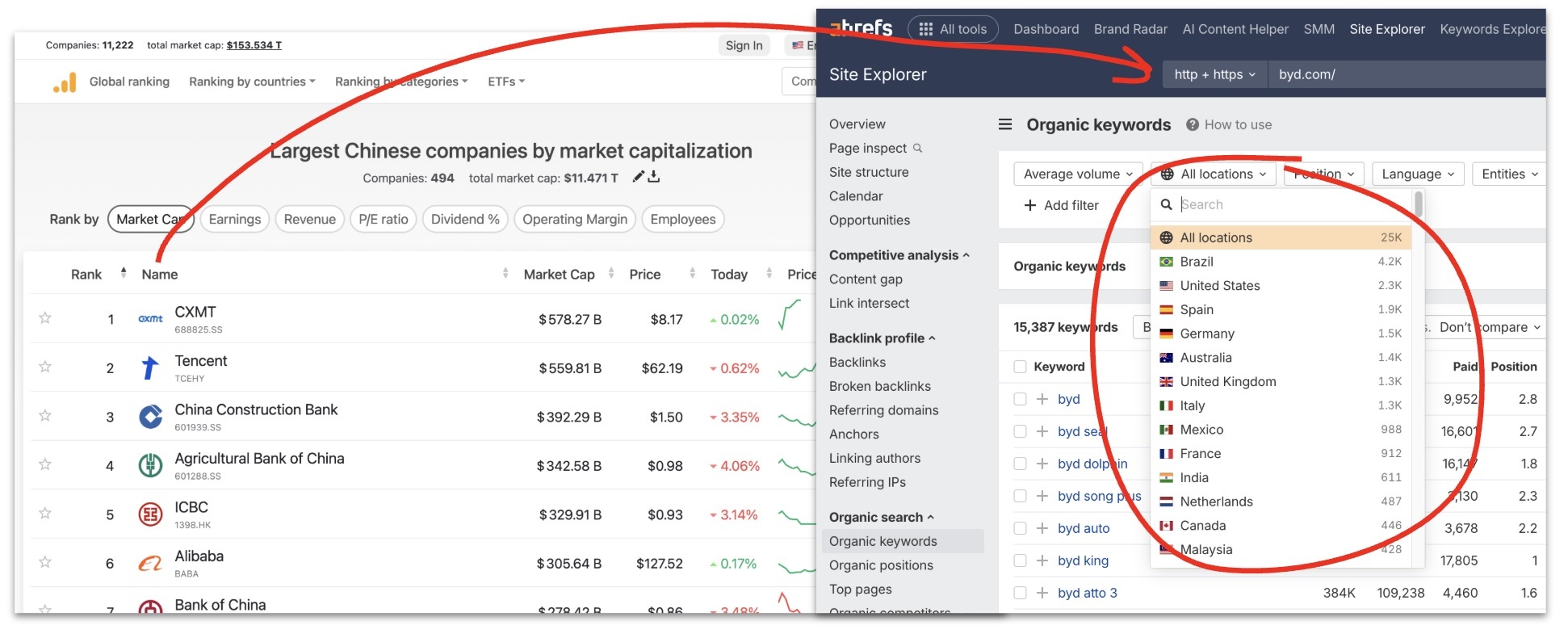1568x638 pixels.
Task: Click the download icon beside total market cap
Action: pyautogui.click(x=654, y=177)
